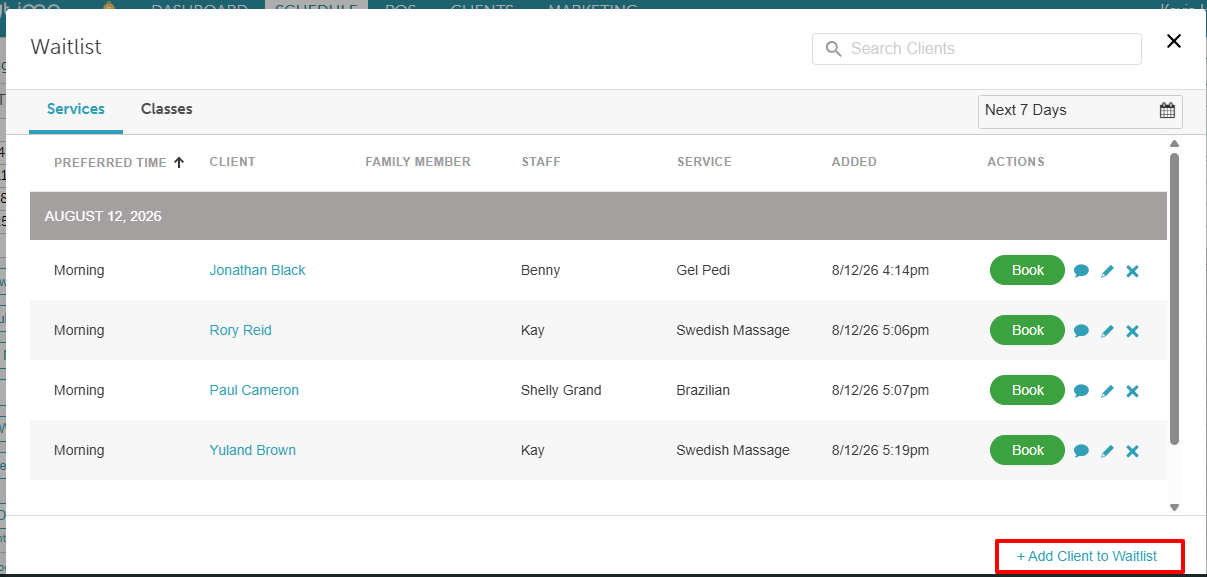Book Jonathan Black's Gel Pedi

pos(1027,270)
